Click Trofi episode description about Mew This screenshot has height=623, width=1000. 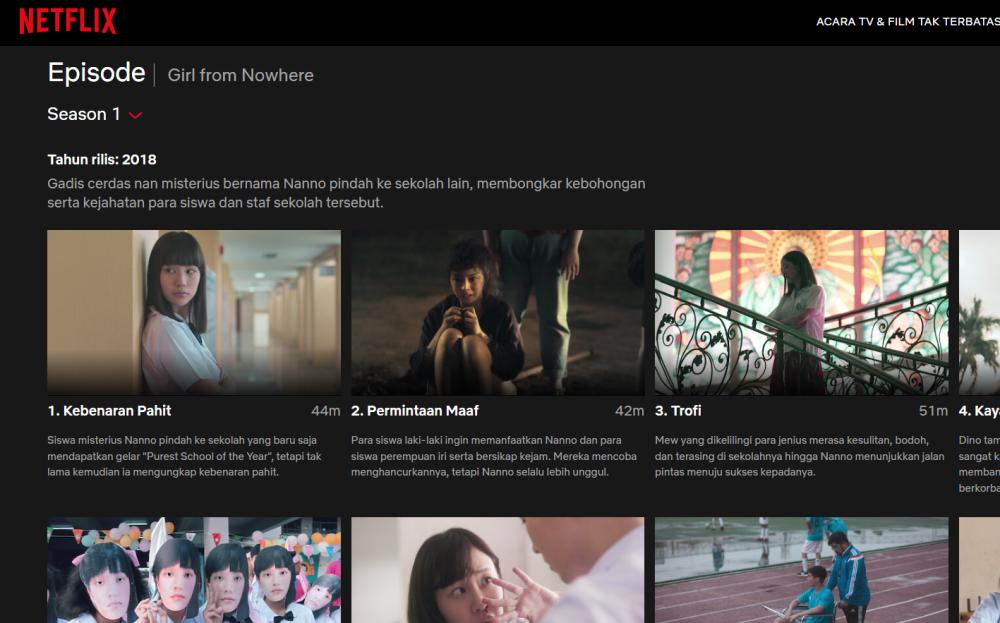click(x=800, y=456)
